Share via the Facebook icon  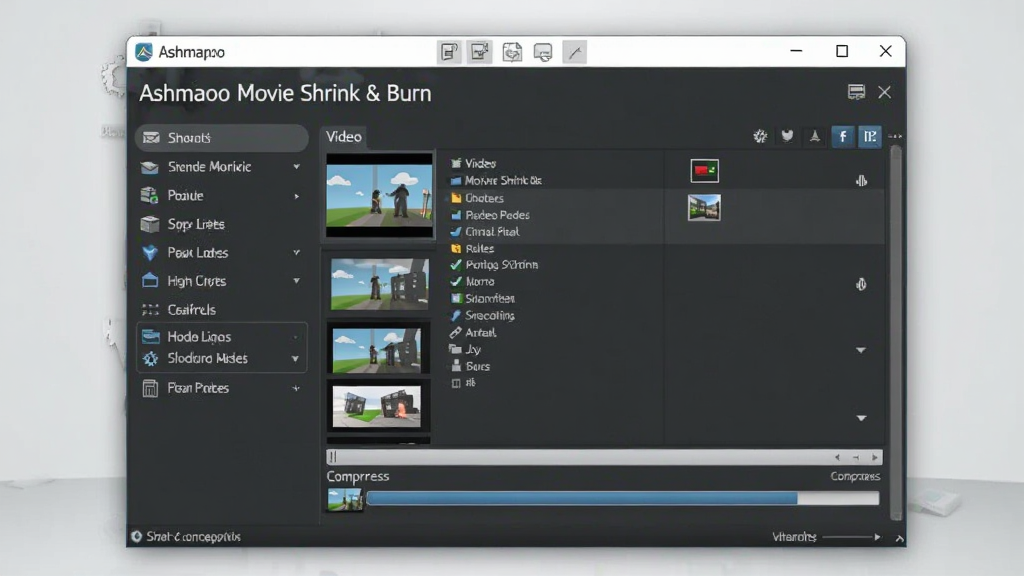pos(843,136)
